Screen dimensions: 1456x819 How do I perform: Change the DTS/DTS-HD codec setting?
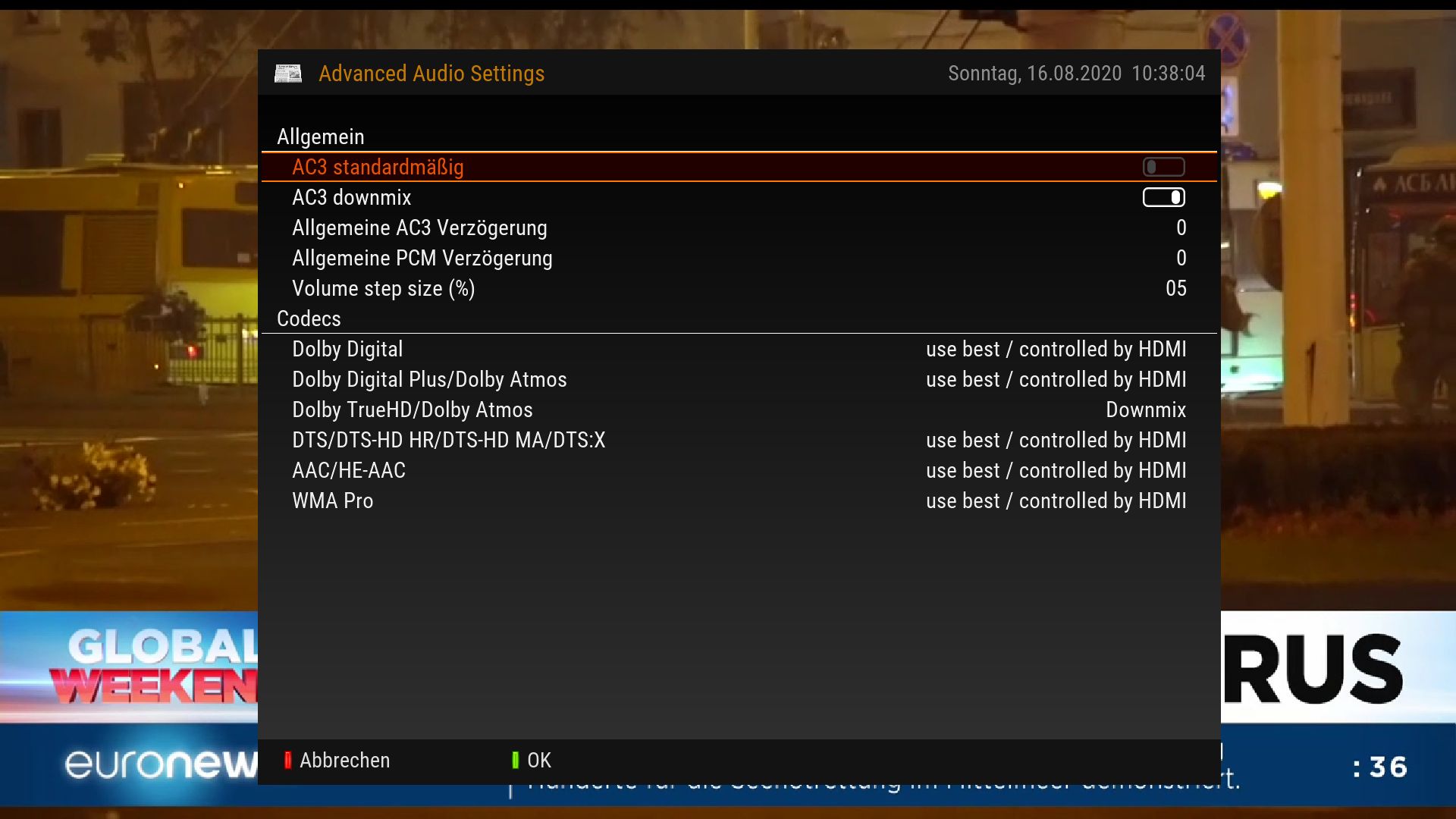(1056, 440)
